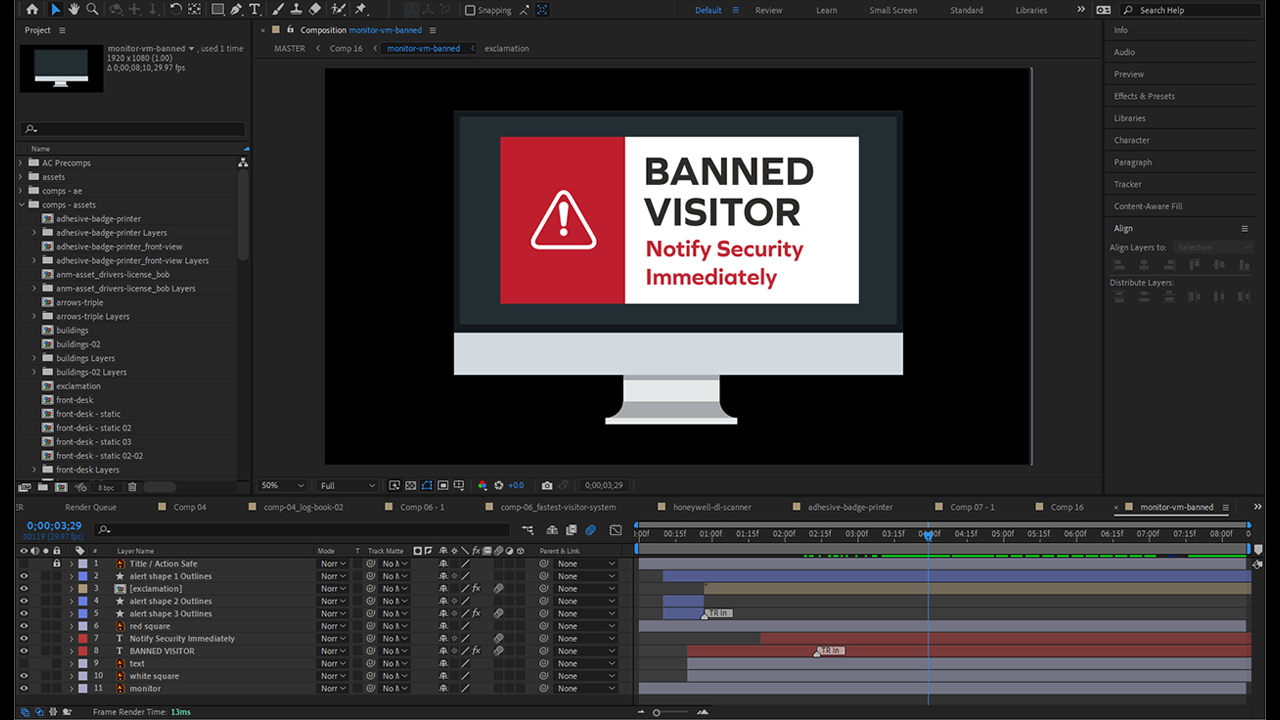Click Comp 16 in the breadcrumb navigator
This screenshot has height=720, width=1280.
click(346, 48)
